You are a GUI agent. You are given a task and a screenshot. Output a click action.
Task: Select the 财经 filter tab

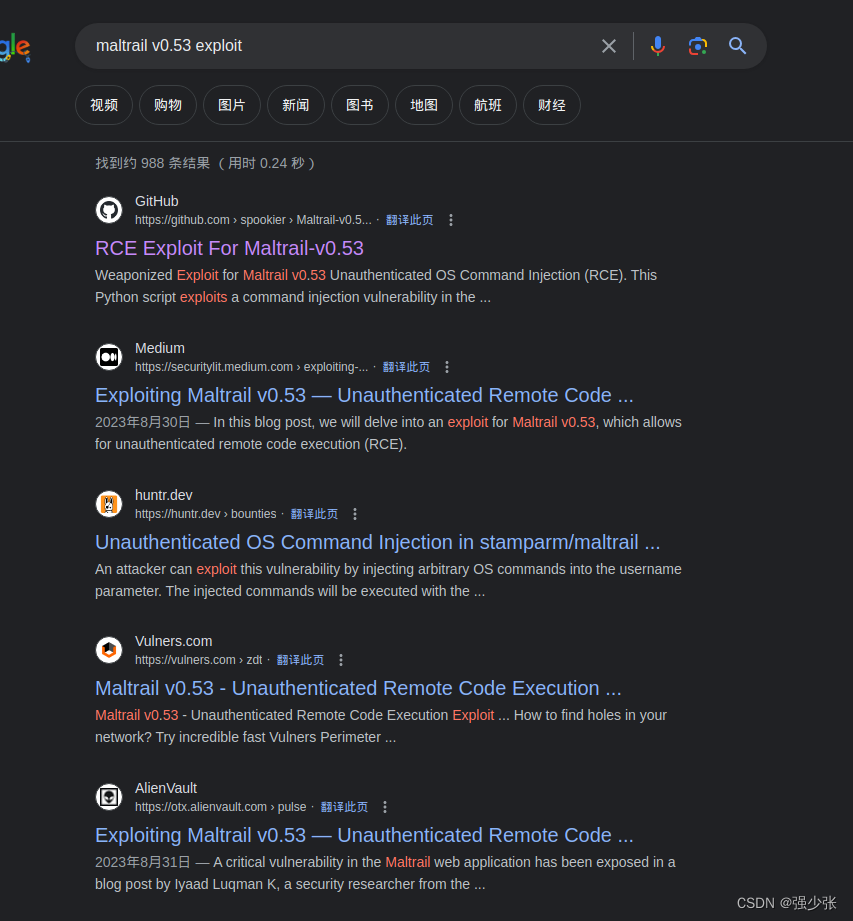(x=552, y=105)
